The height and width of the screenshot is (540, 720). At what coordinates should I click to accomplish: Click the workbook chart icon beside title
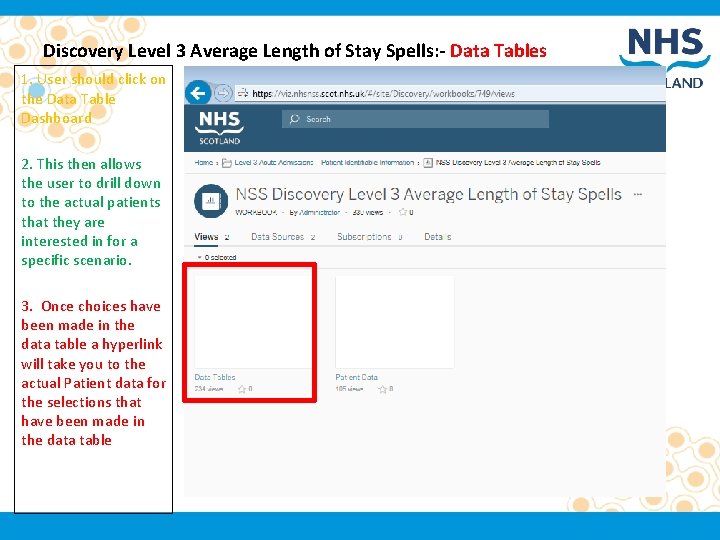tap(211, 201)
